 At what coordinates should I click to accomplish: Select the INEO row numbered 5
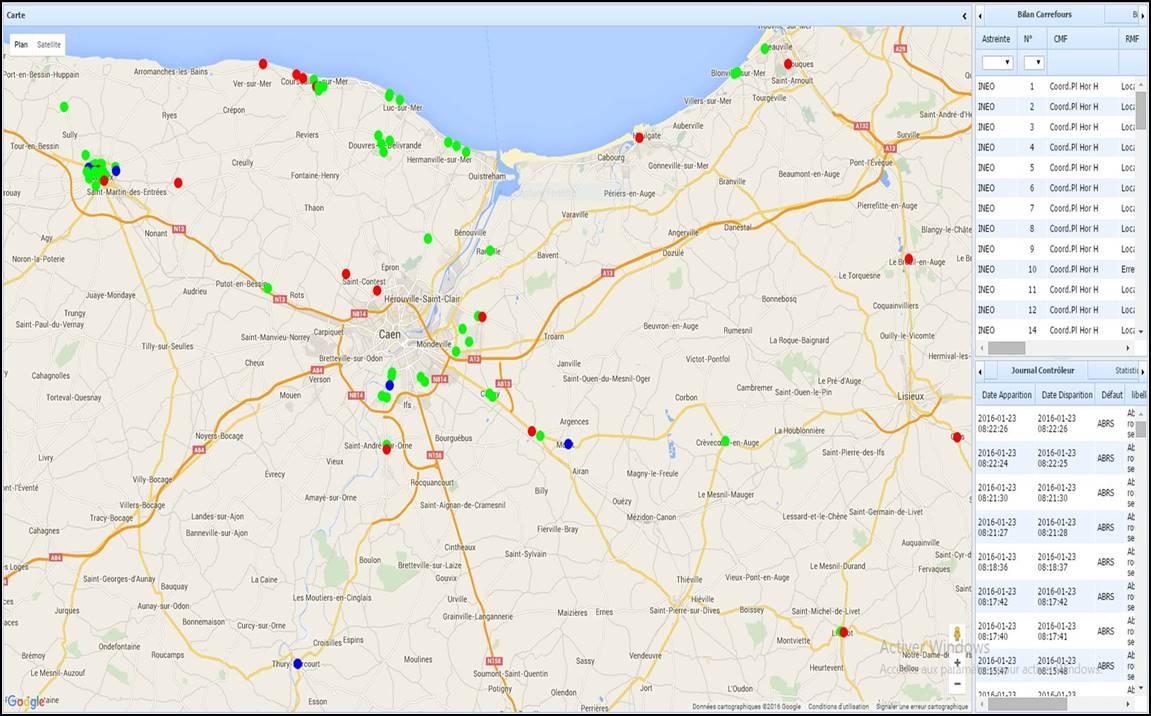point(1056,167)
